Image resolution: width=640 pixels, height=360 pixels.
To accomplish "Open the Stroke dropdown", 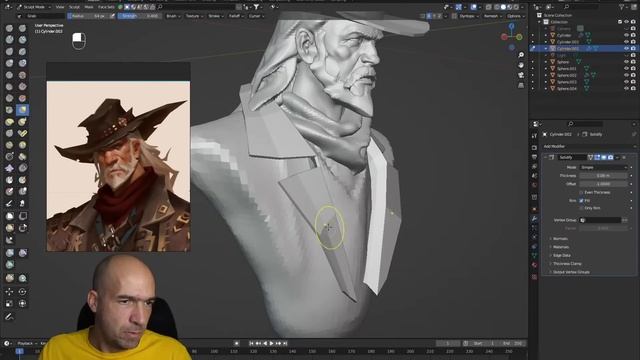I will click(215, 16).
